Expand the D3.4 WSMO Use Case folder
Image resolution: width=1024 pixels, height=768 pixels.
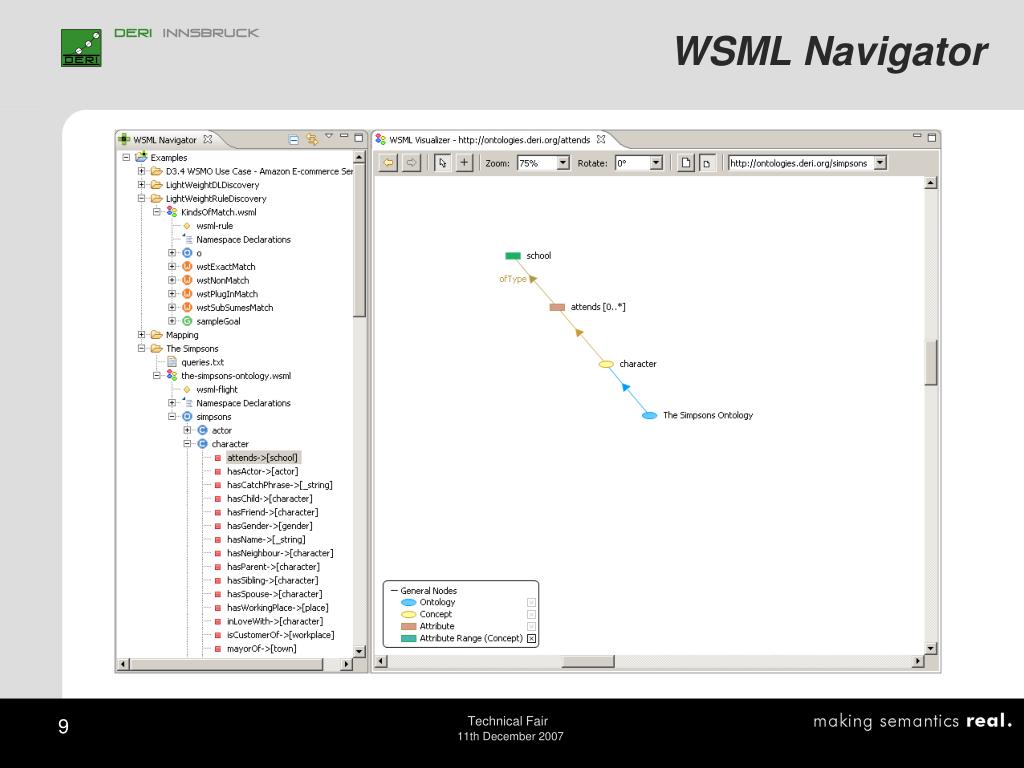click(141, 171)
